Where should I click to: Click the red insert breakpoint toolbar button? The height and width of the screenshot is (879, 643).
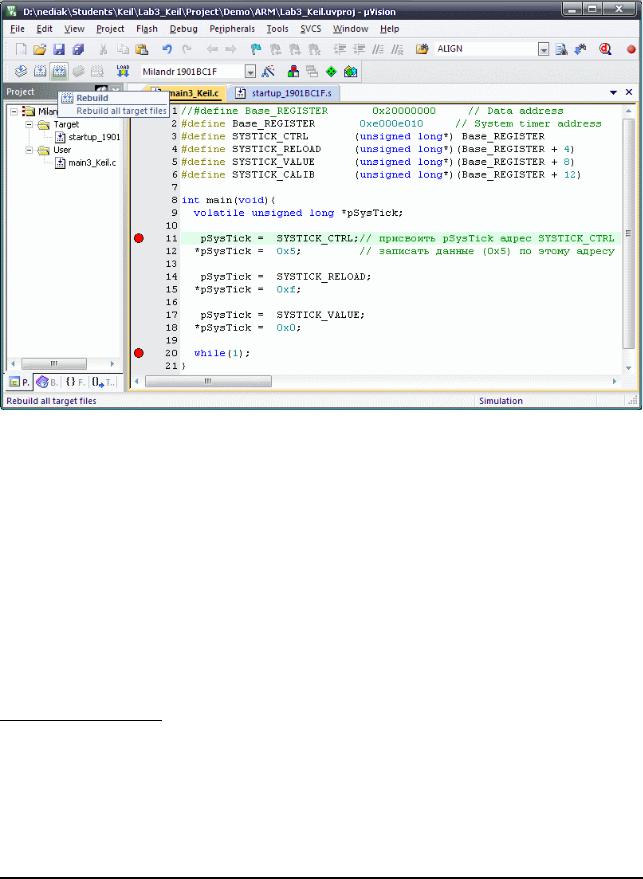point(631,49)
